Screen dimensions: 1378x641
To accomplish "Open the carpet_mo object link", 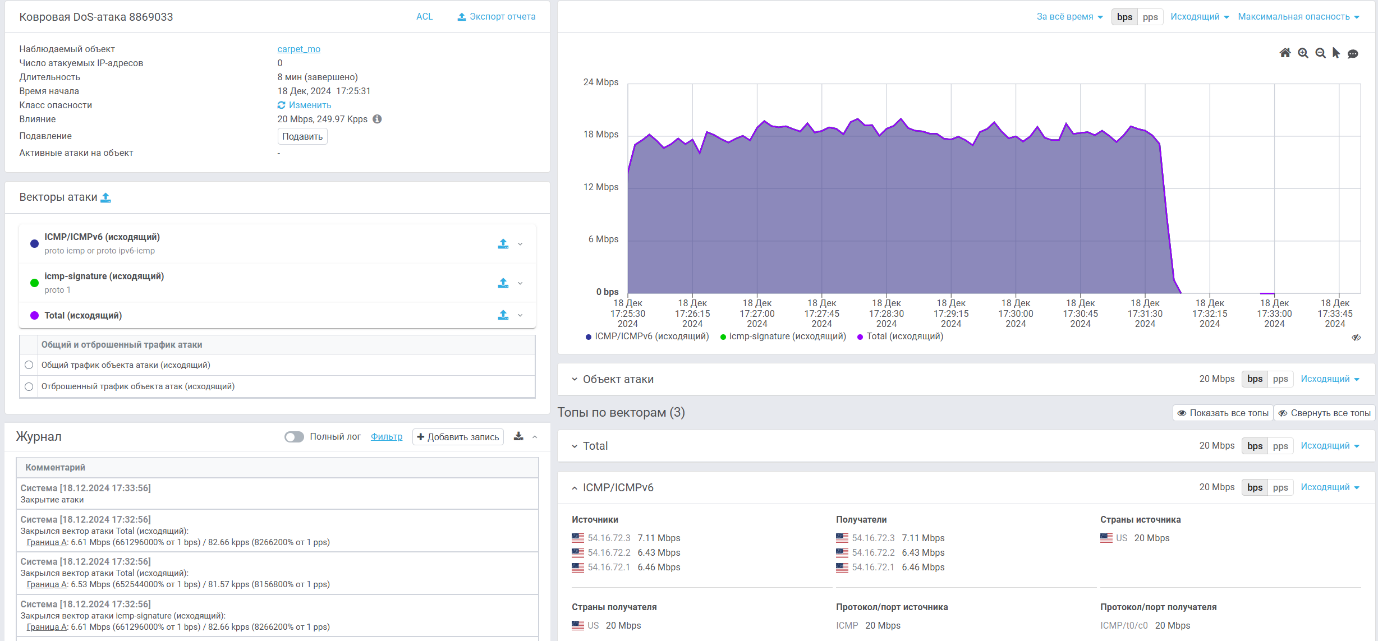I will [x=298, y=49].
